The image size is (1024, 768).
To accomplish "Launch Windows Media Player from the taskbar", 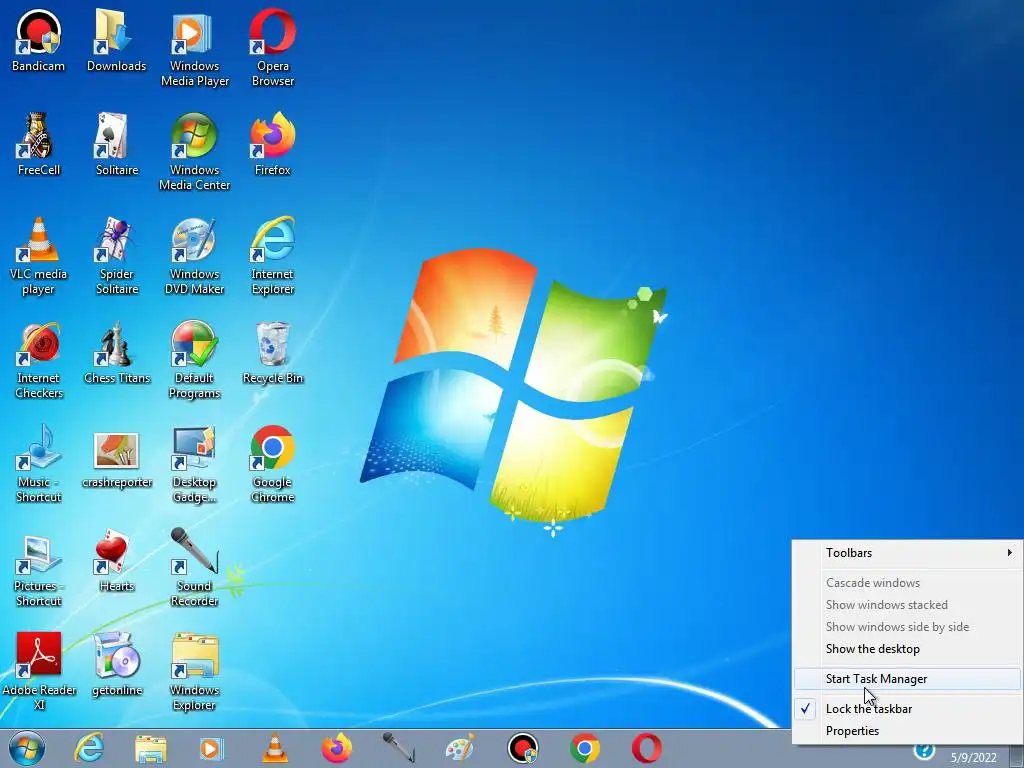I will tap(211, 748).
